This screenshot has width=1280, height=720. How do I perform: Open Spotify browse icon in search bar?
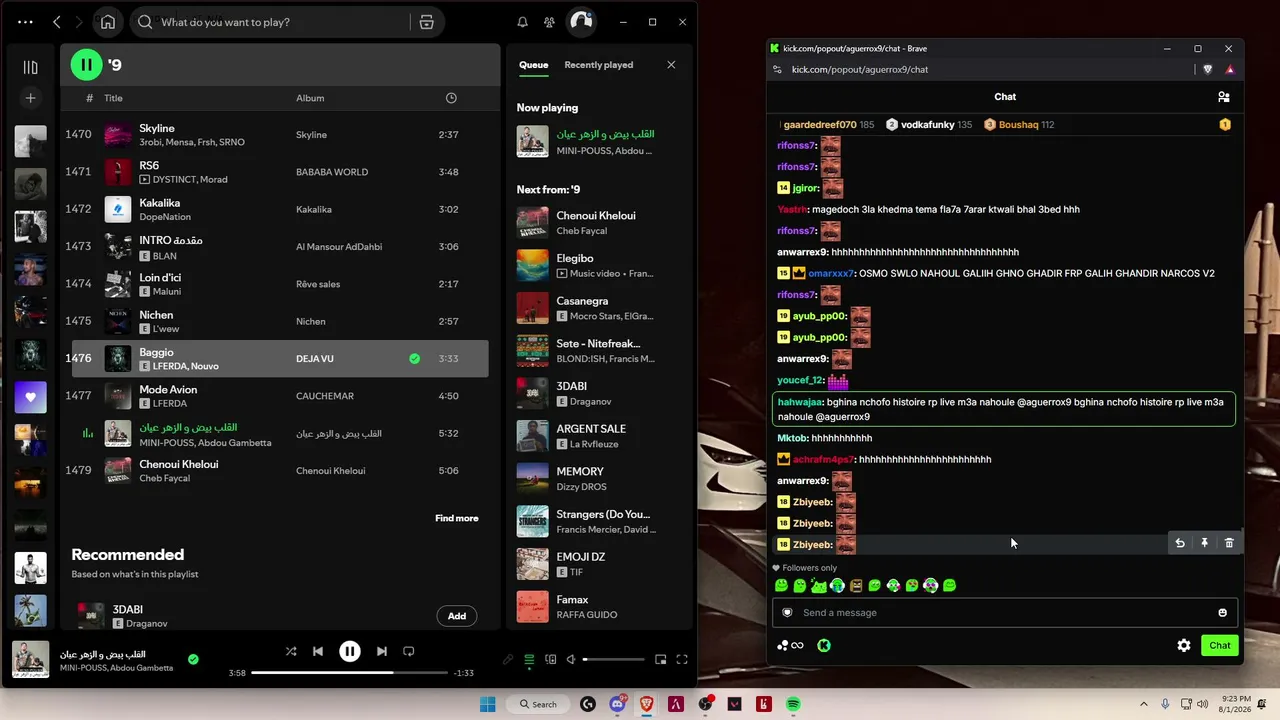pos(426,22)
